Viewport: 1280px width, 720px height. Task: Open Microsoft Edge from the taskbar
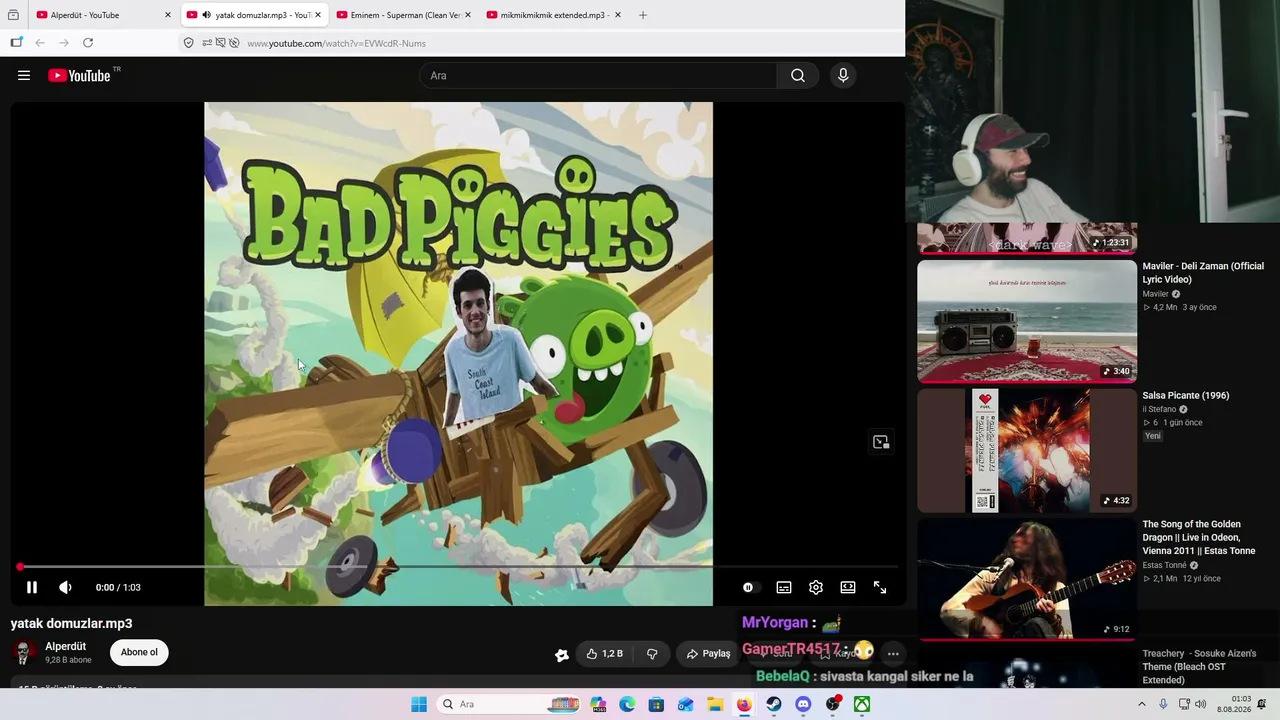627,704
